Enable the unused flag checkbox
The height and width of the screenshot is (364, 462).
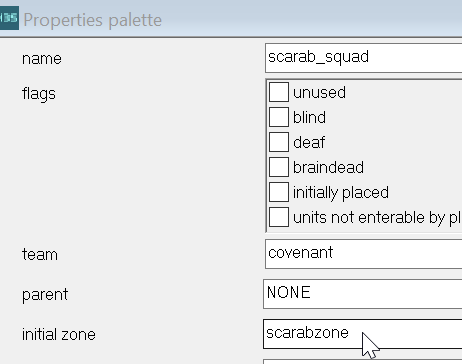[279, 92]
